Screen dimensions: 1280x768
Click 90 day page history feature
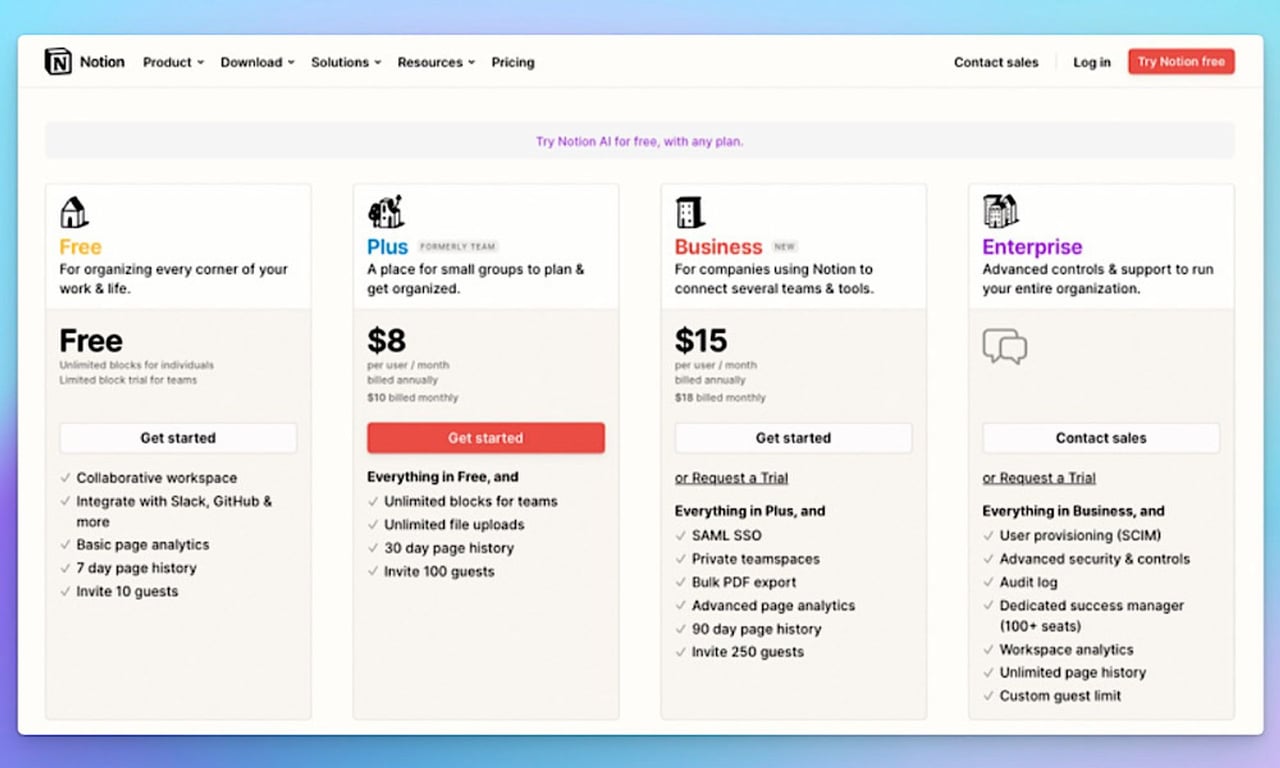point(757,629)
